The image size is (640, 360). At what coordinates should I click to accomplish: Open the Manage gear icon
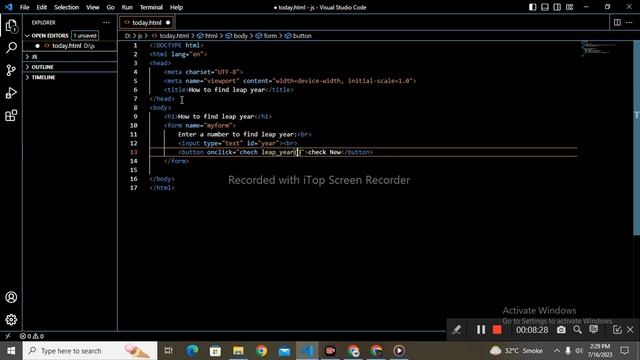point(11,320)
